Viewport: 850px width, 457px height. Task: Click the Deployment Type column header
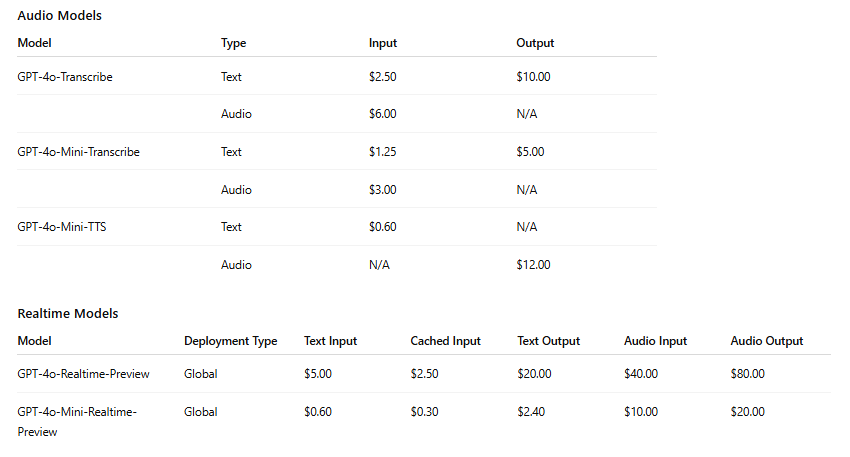[231, 341]
